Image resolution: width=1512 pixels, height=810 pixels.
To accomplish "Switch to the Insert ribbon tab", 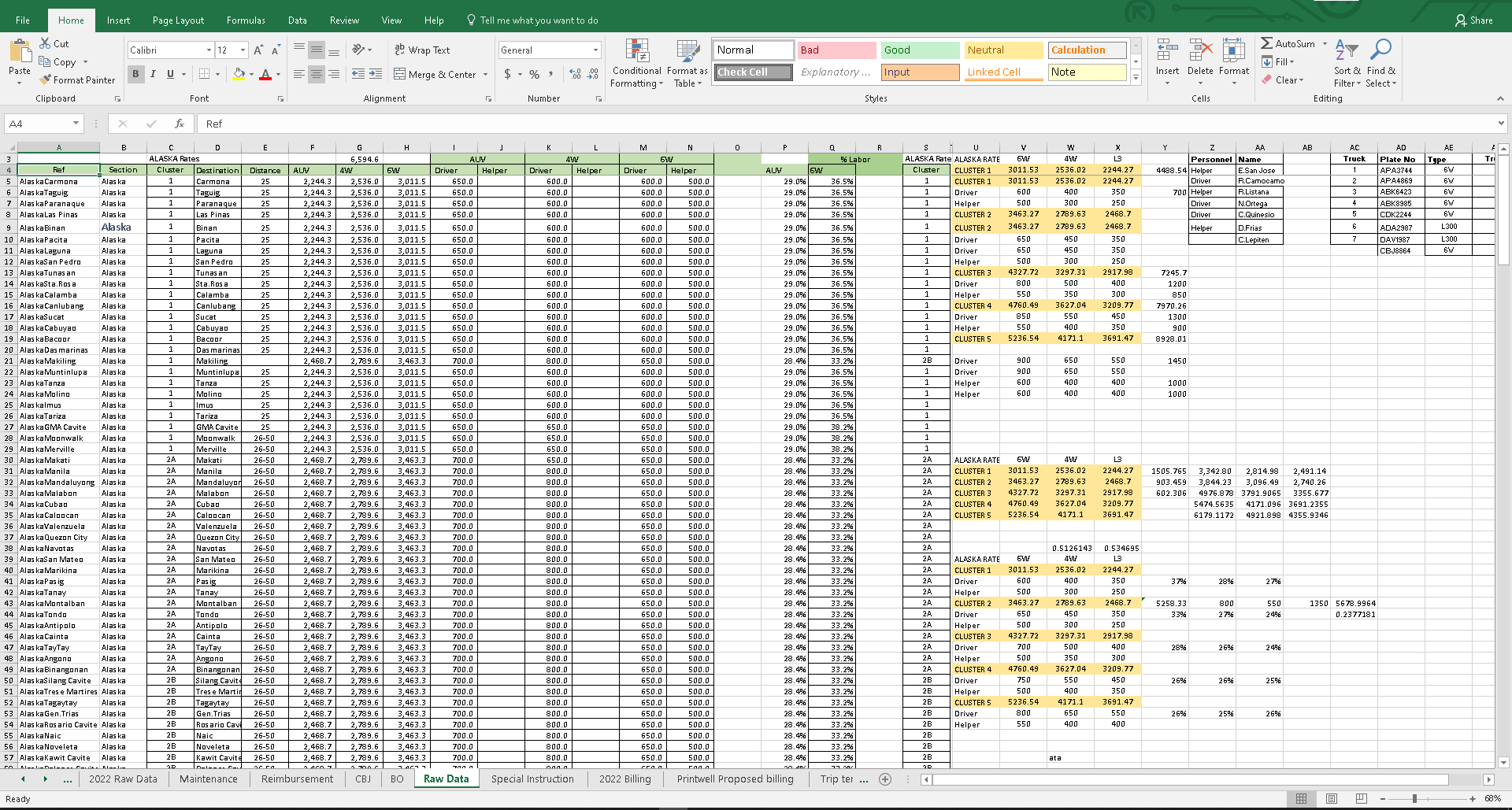I will [x=119, y=20].
